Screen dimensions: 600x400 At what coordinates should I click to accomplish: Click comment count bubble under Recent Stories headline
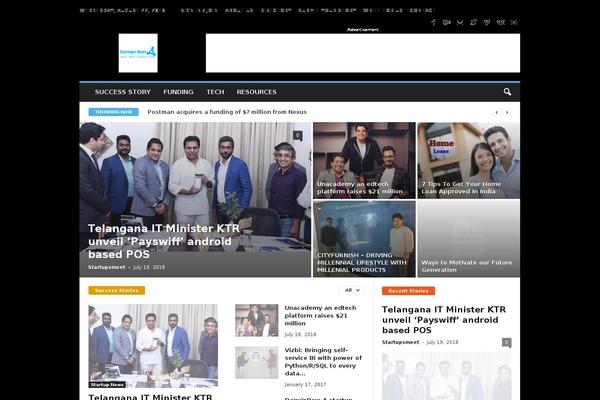pos(507,342)
